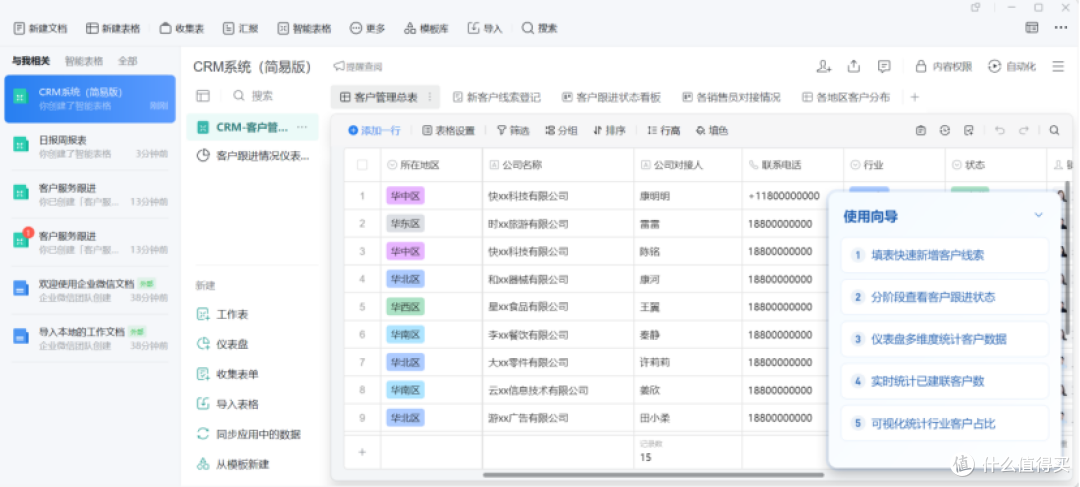
Task: Click 从模板新建
Action: click(233, 464)
